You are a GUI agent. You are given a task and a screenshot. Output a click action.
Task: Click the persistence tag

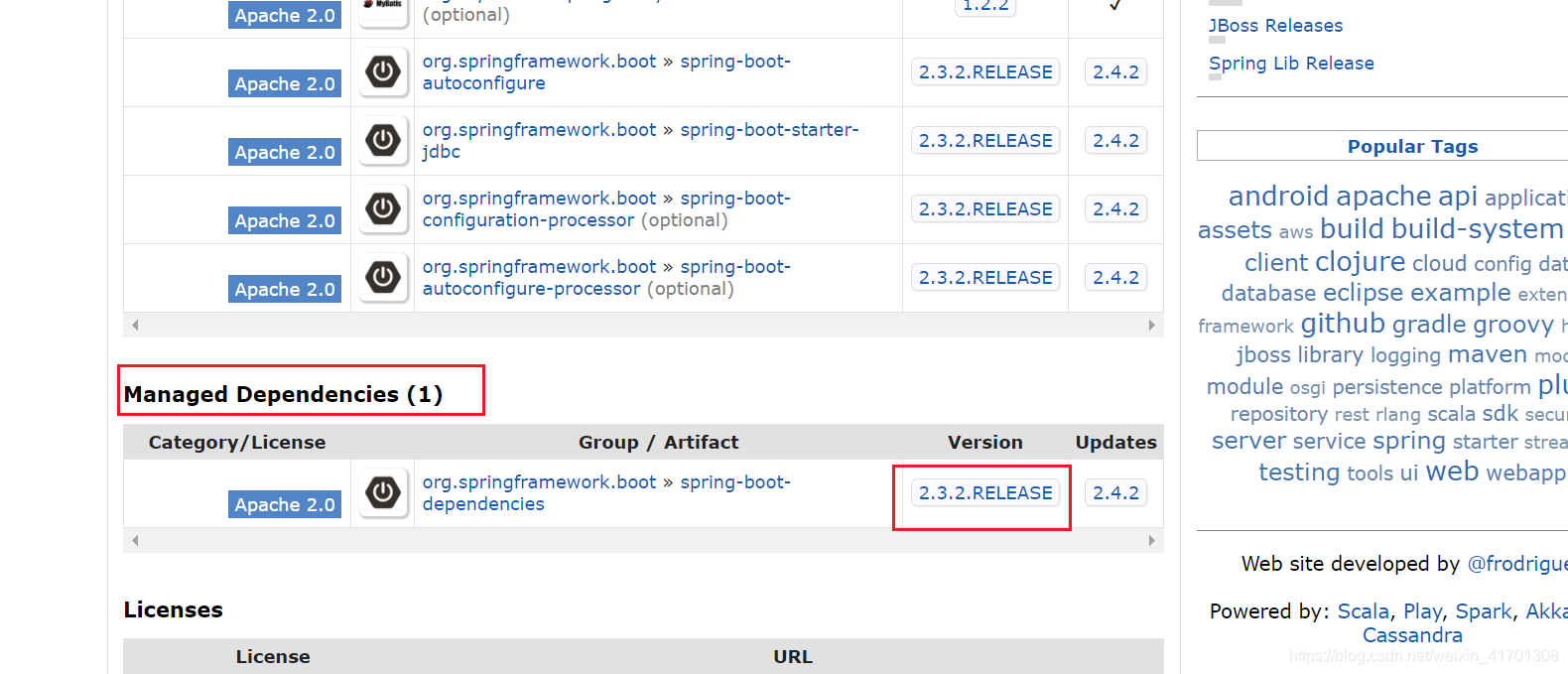[x=1387, y=387]
